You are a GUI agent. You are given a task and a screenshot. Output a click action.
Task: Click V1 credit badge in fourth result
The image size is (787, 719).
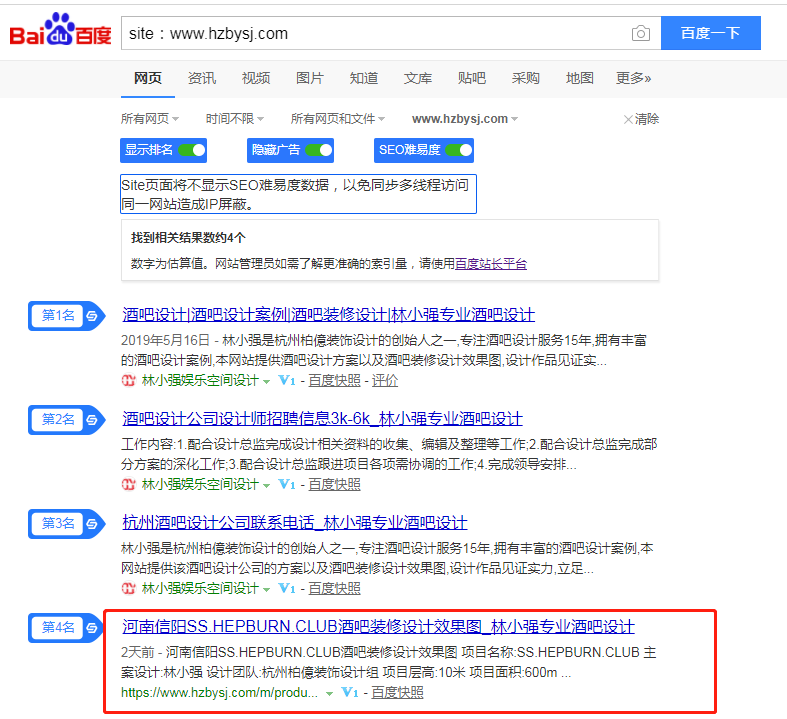350,693
